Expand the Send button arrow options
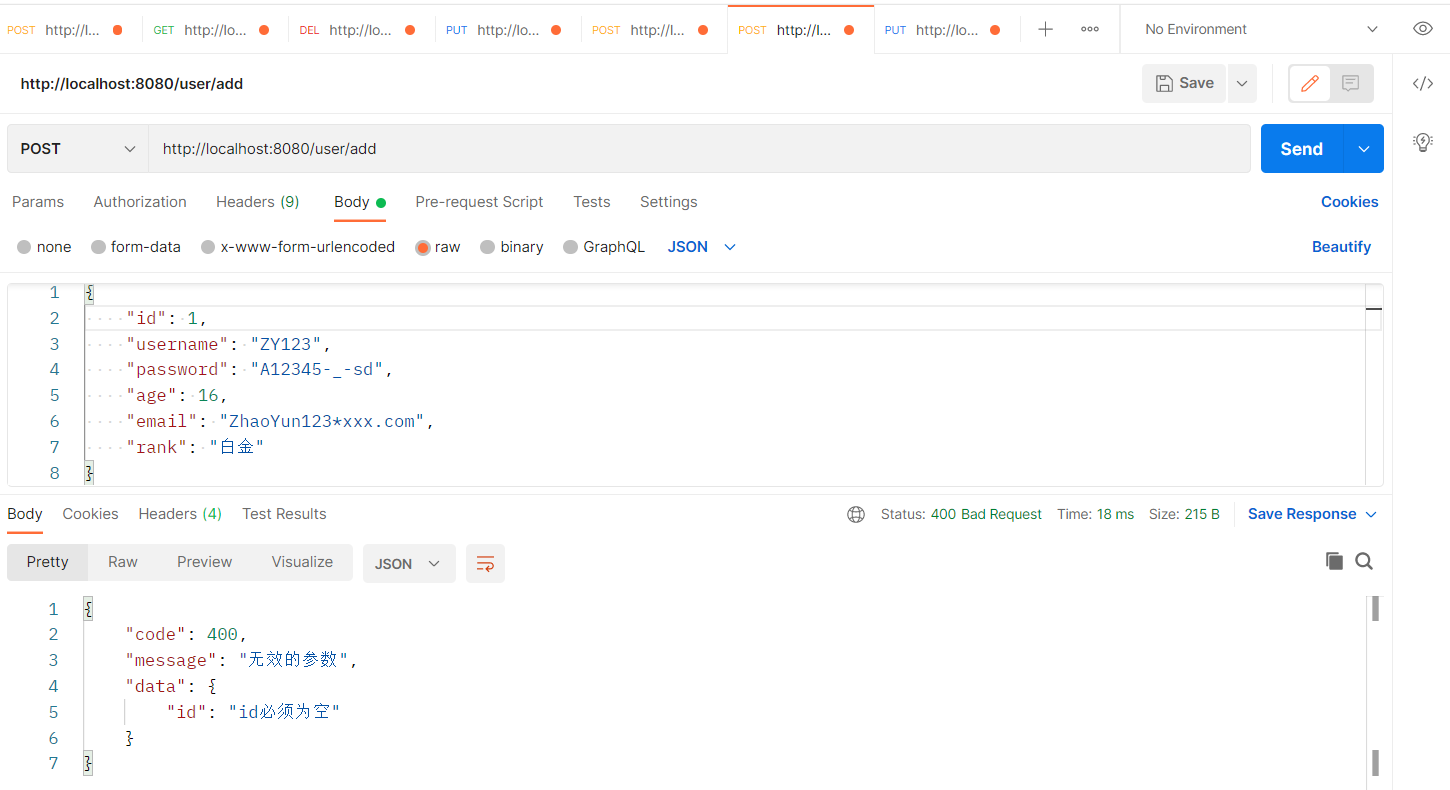This screenshot has width=1450, height=790. (x=1364, y=149)
